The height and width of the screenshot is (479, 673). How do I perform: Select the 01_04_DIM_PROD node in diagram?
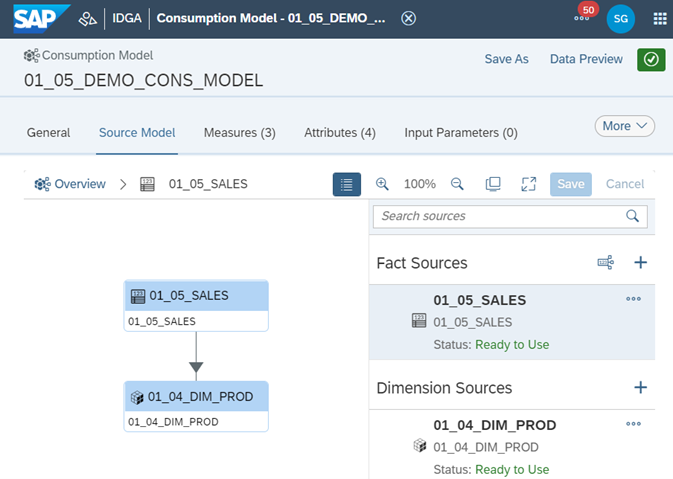click(197, 397)
